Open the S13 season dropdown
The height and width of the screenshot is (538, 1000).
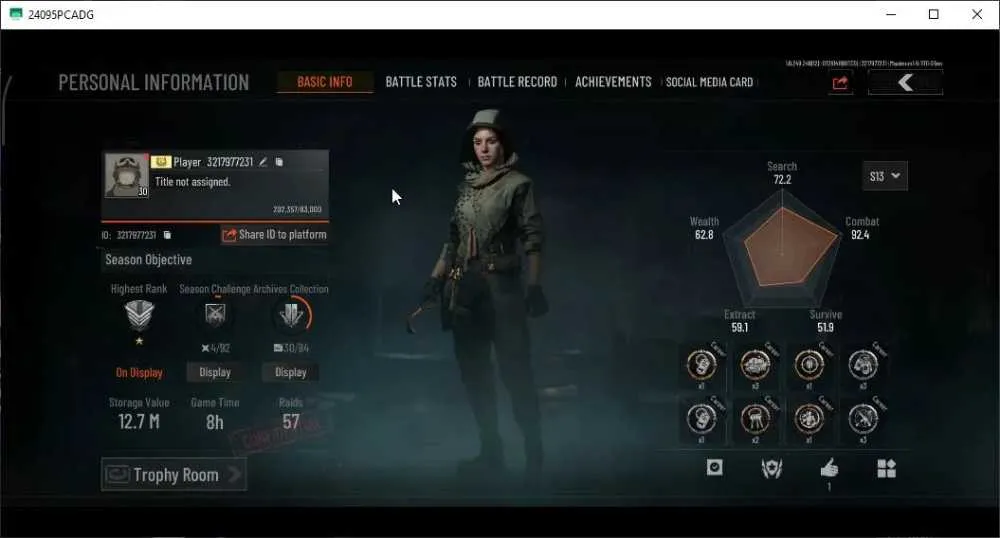coord(885,176)
